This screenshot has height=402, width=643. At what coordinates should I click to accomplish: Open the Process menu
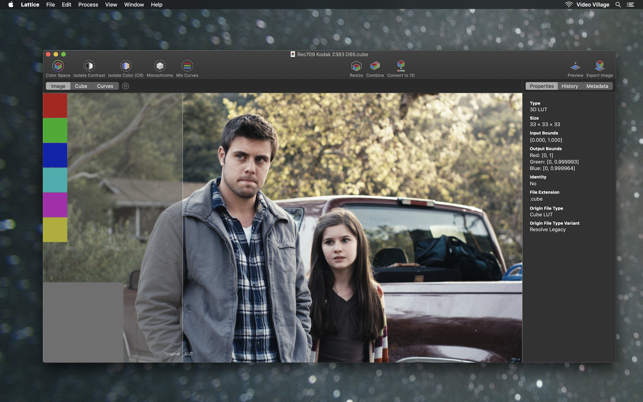pyautogui.click(x=88, y=5)
